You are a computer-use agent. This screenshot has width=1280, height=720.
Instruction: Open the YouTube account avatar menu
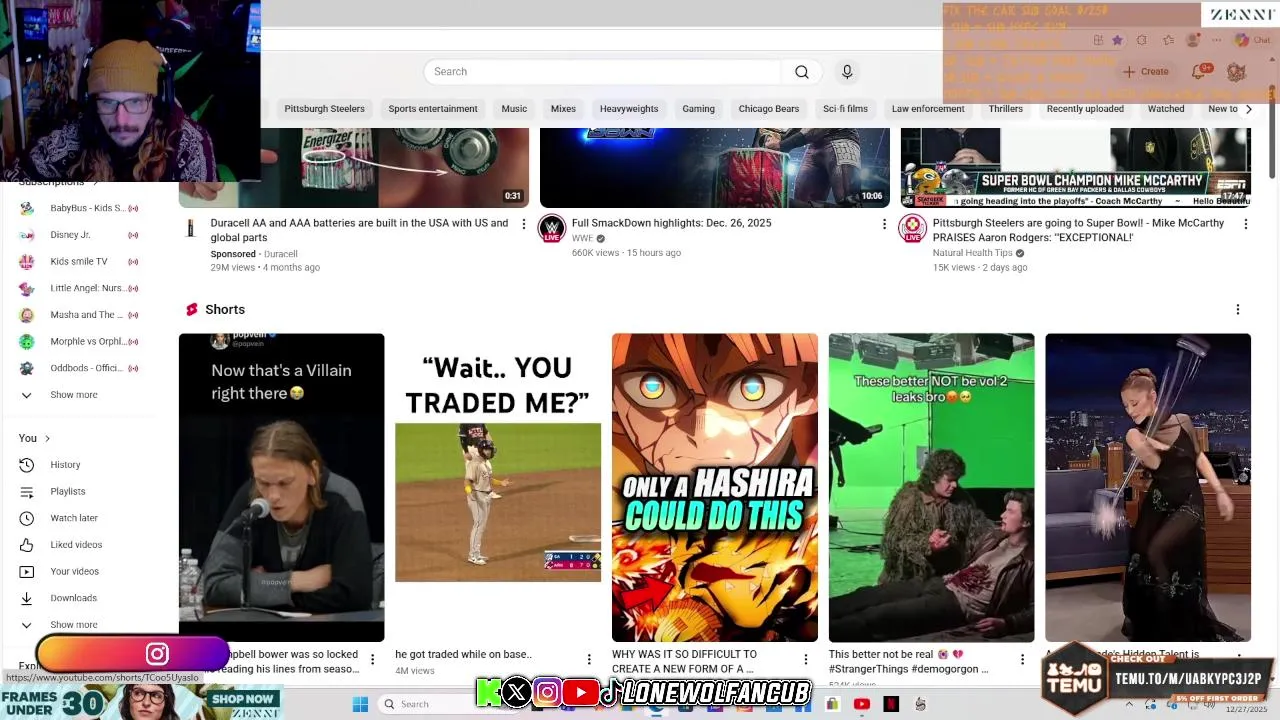[x=1236, y=72]
